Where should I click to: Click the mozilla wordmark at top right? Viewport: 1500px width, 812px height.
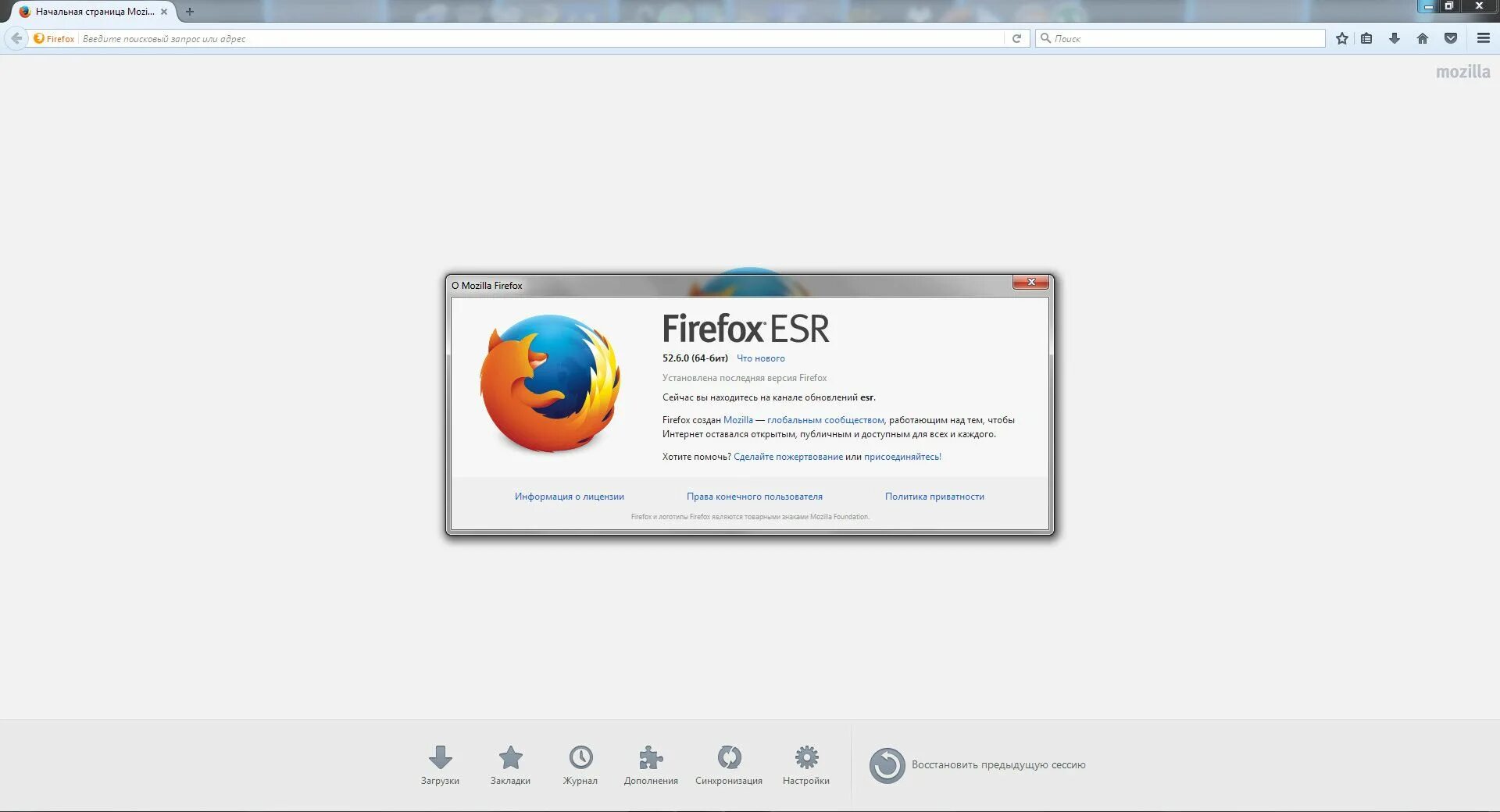coord(1462,72)
